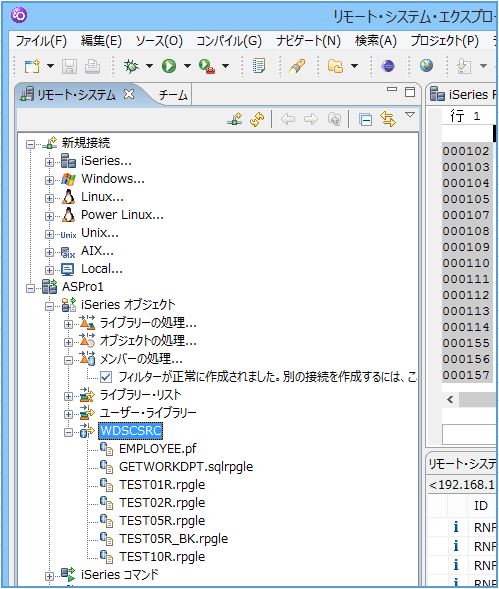
Task: Open the コンパイル(G) menu
Action: pos(229,41)
